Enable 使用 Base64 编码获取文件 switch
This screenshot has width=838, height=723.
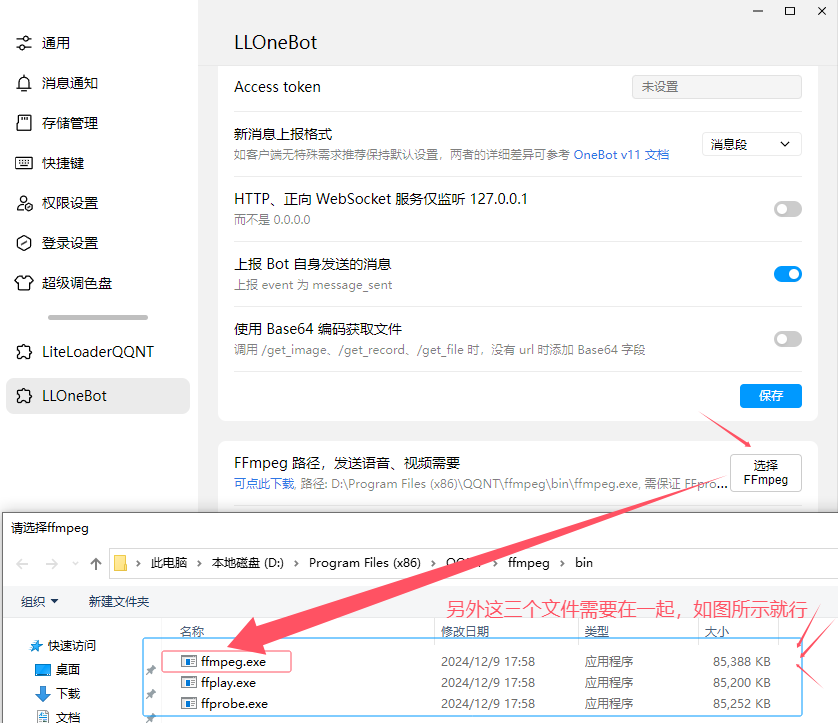point(788,339)
